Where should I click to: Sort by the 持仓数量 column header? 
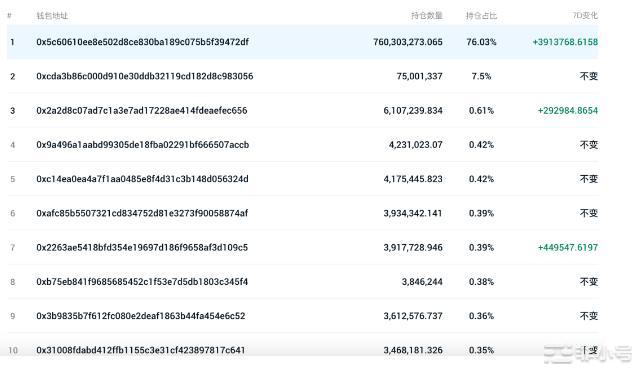pyautogui.click(x=427, y=16)
